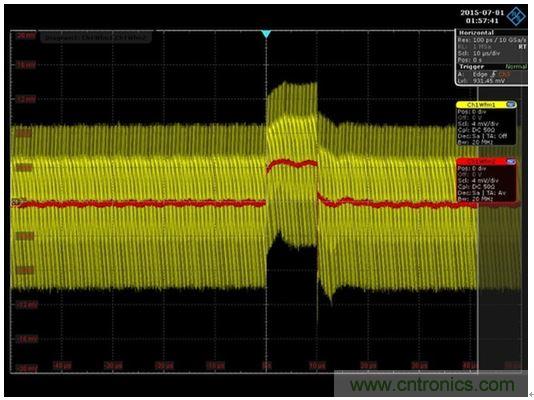Screen dimensions: 534x400
Task: Open the Trigger settings header
Action: [472, 67]
